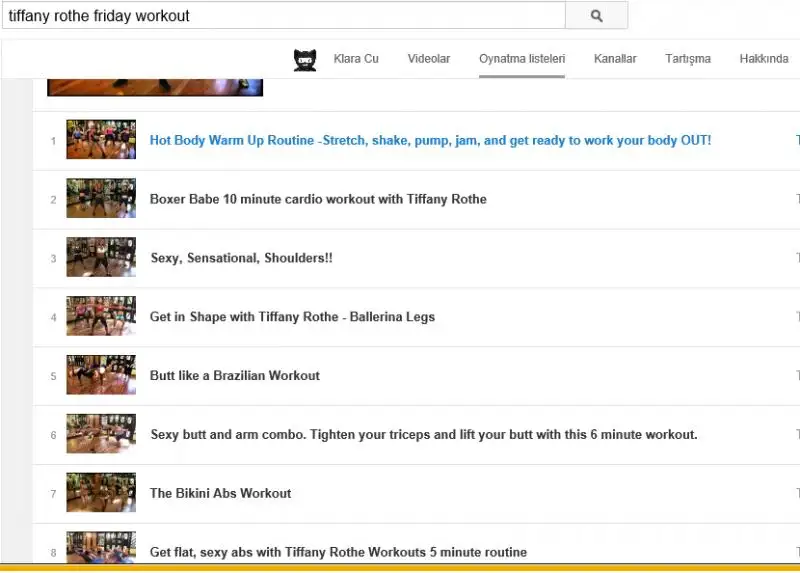800x573 pixels.
Task: Click in the search text field
Action: 283,16
